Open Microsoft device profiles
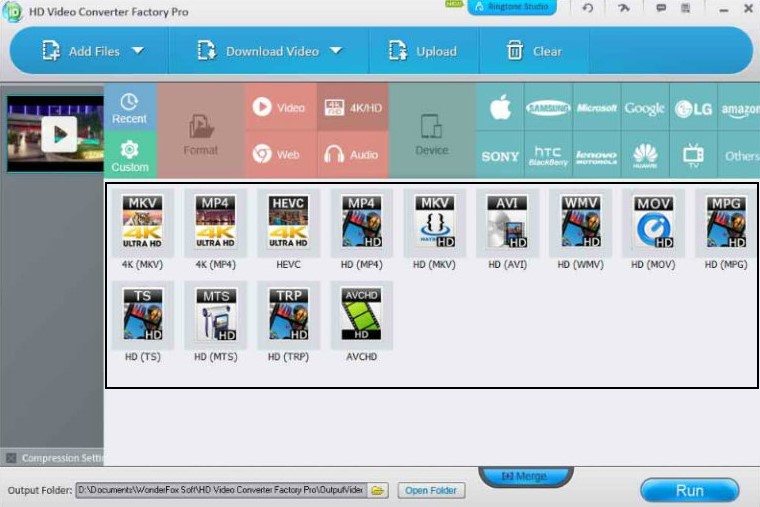The image size is (760, 507). pos(597,107)
